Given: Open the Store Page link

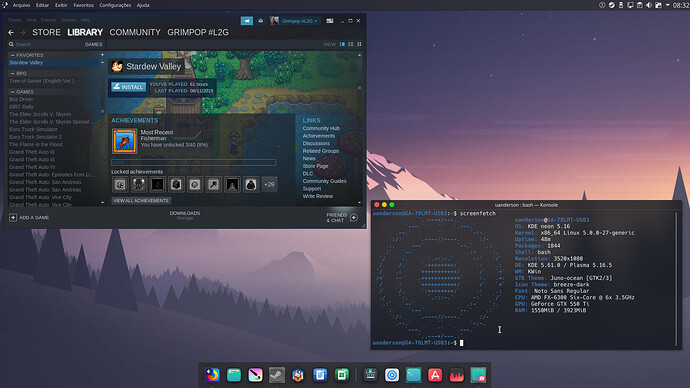Looking at the screenshot, I should 316,166.
